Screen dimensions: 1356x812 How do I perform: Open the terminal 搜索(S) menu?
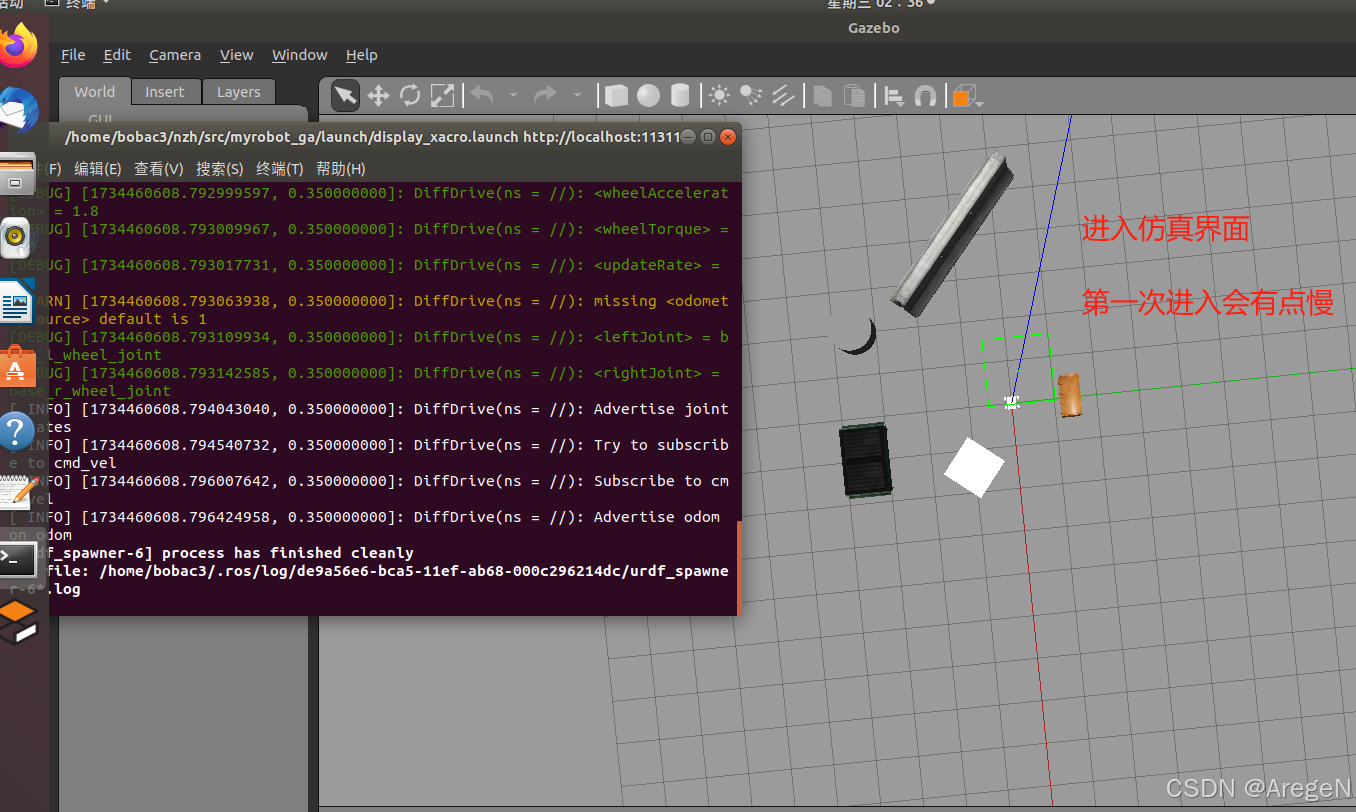pos(220,169)
